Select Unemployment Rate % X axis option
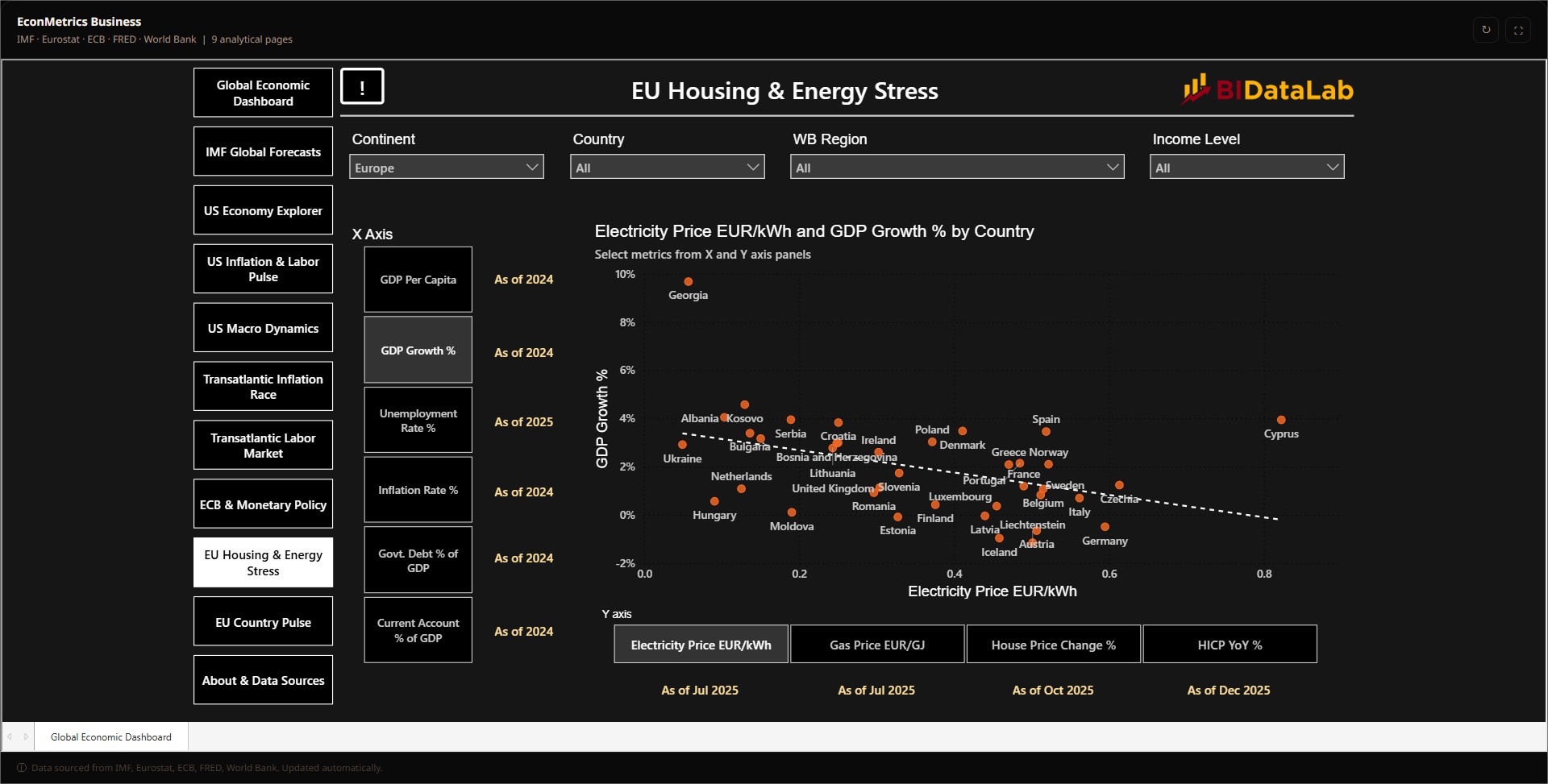 (418, 420)
